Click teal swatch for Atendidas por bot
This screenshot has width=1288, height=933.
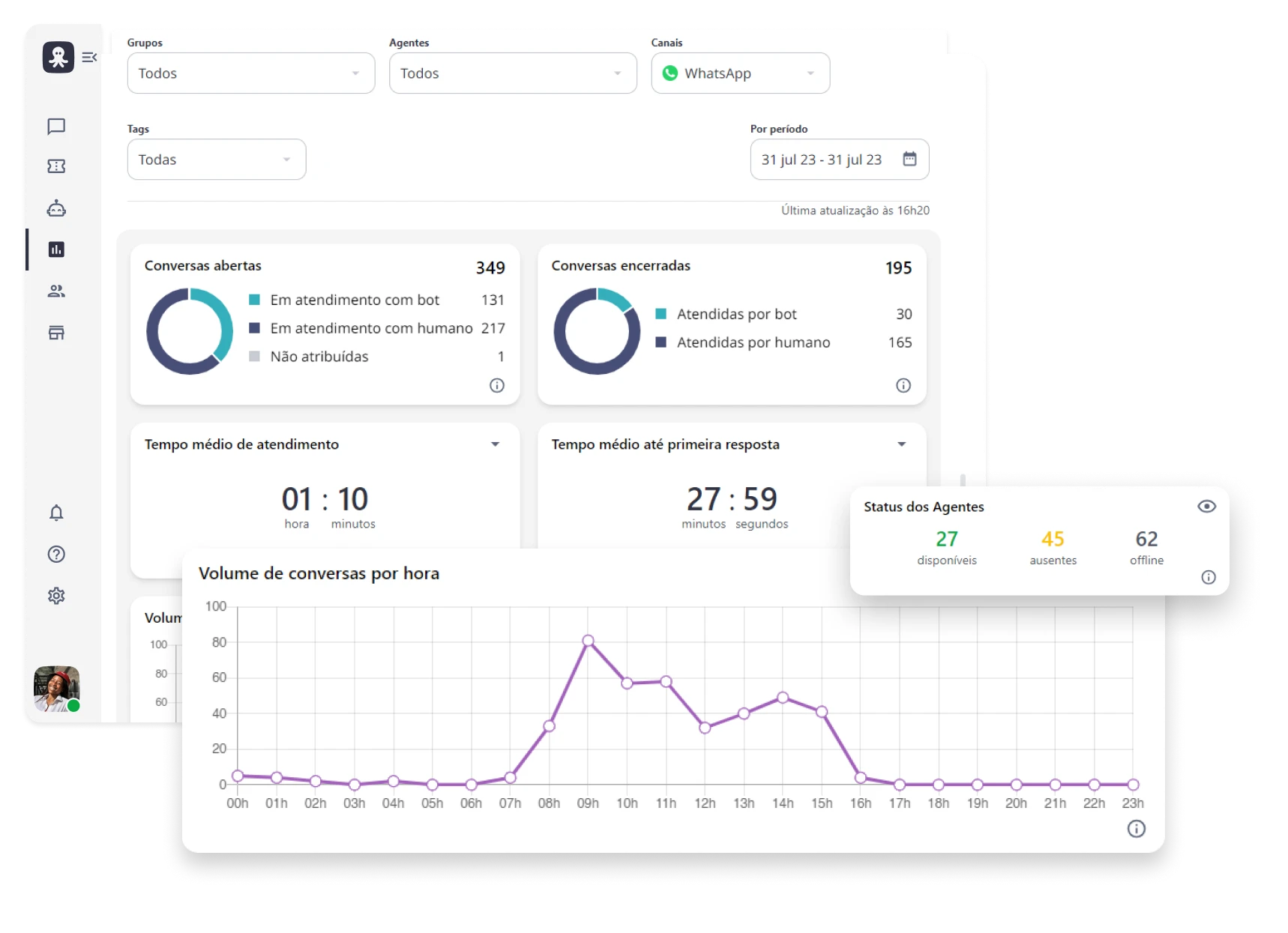[661, 314]
